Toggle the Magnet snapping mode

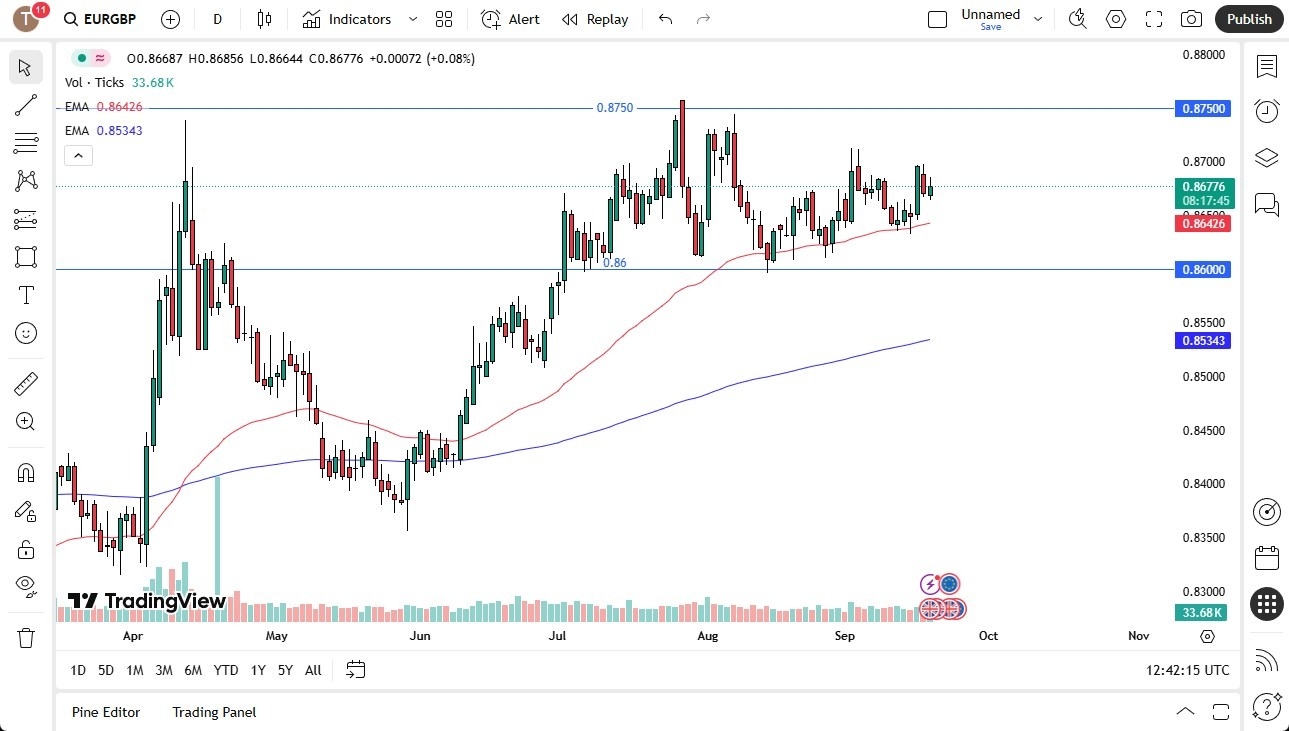coord(25,472)
